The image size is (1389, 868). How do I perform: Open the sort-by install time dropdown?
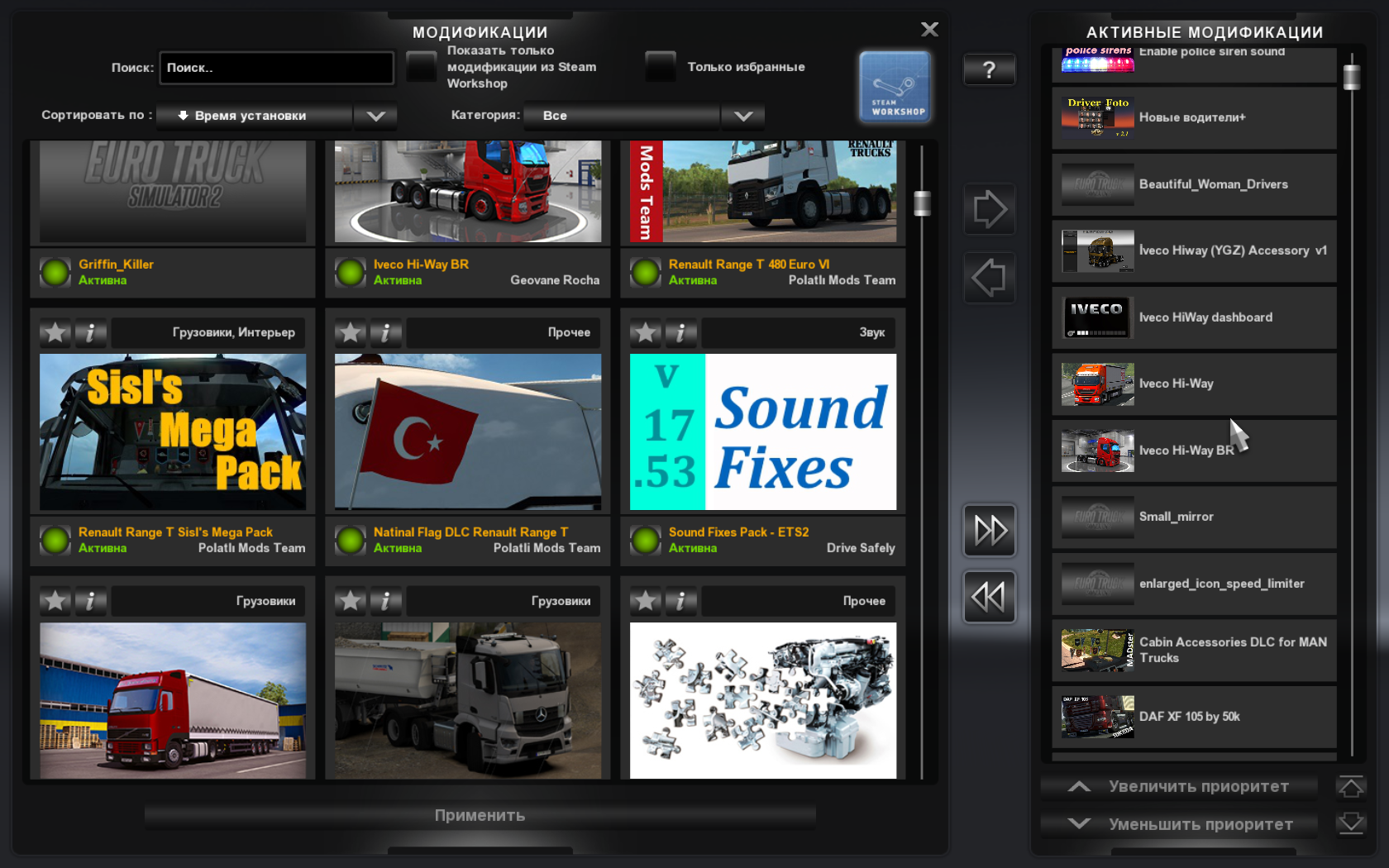(276, 116)
